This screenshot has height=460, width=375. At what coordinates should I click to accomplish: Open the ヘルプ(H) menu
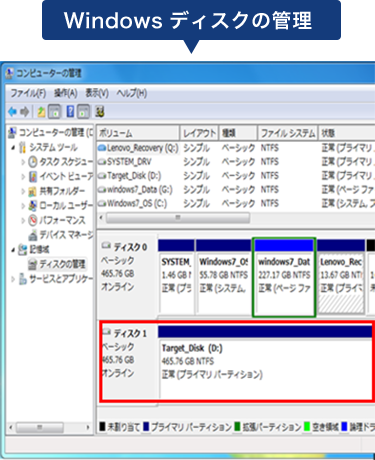[x=132, y=93]
